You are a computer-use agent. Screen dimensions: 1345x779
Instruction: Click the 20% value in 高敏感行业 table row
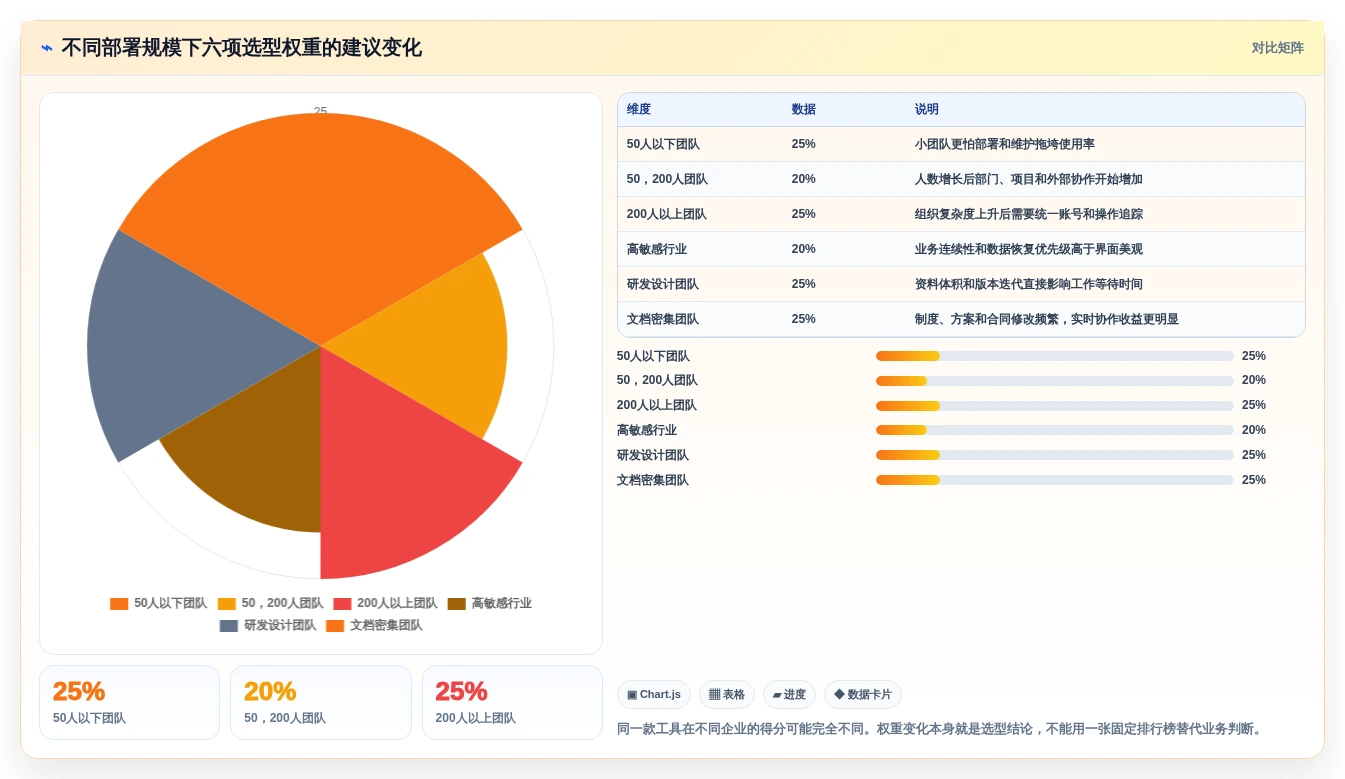pos(803,249)
